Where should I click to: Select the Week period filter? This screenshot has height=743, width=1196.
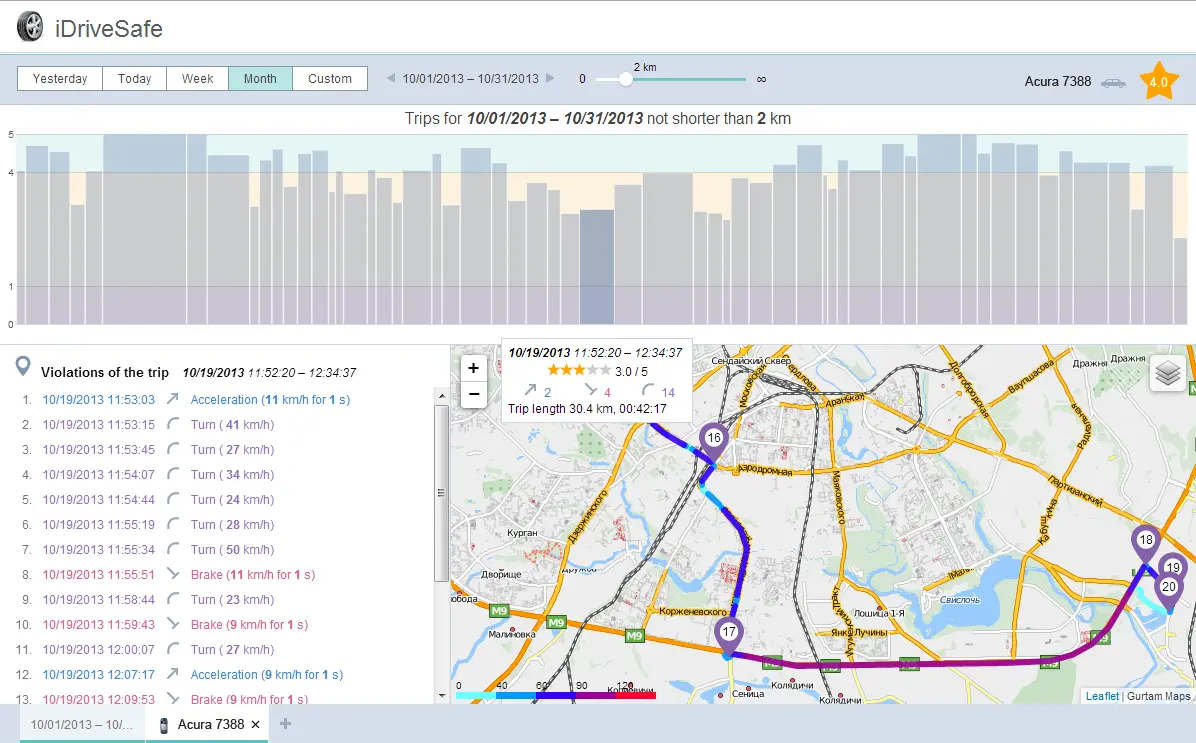198,79
